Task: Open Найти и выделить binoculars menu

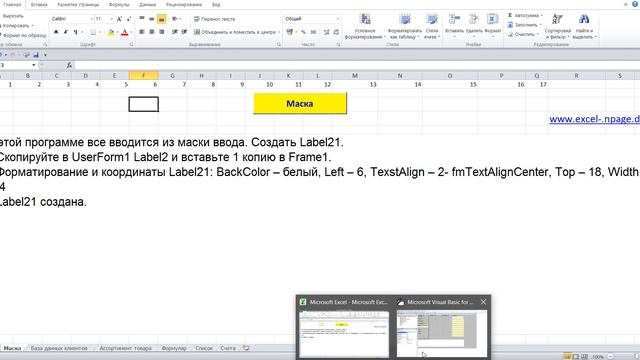Action: [x=584, y=26]
